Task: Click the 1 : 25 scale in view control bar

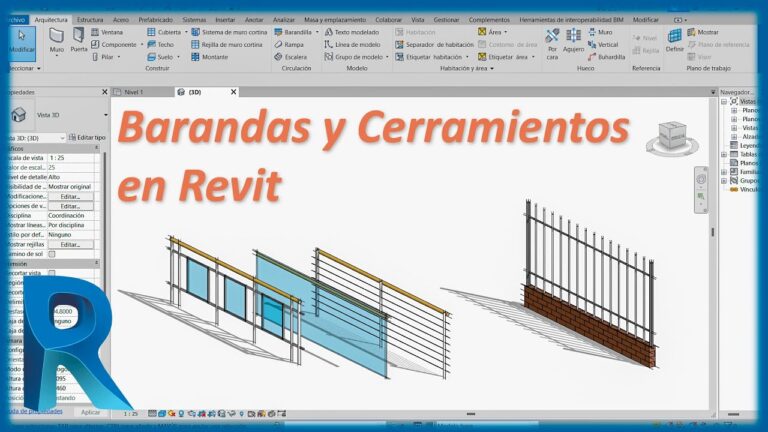Action: pyautogui.click(x=131, y=414)
